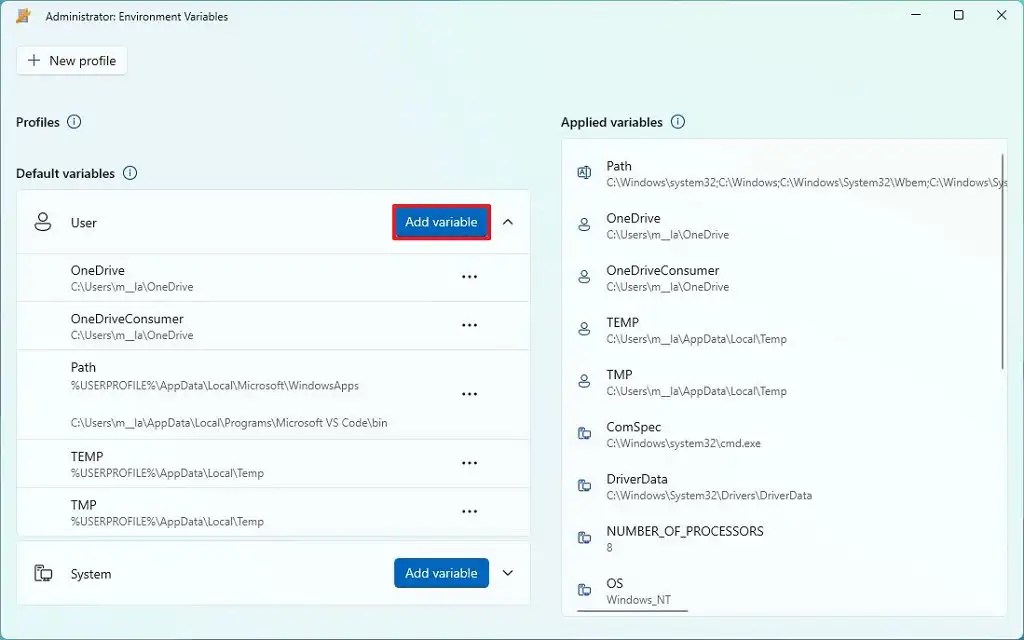Click the info icon next to Profiles

coord(74,122)
